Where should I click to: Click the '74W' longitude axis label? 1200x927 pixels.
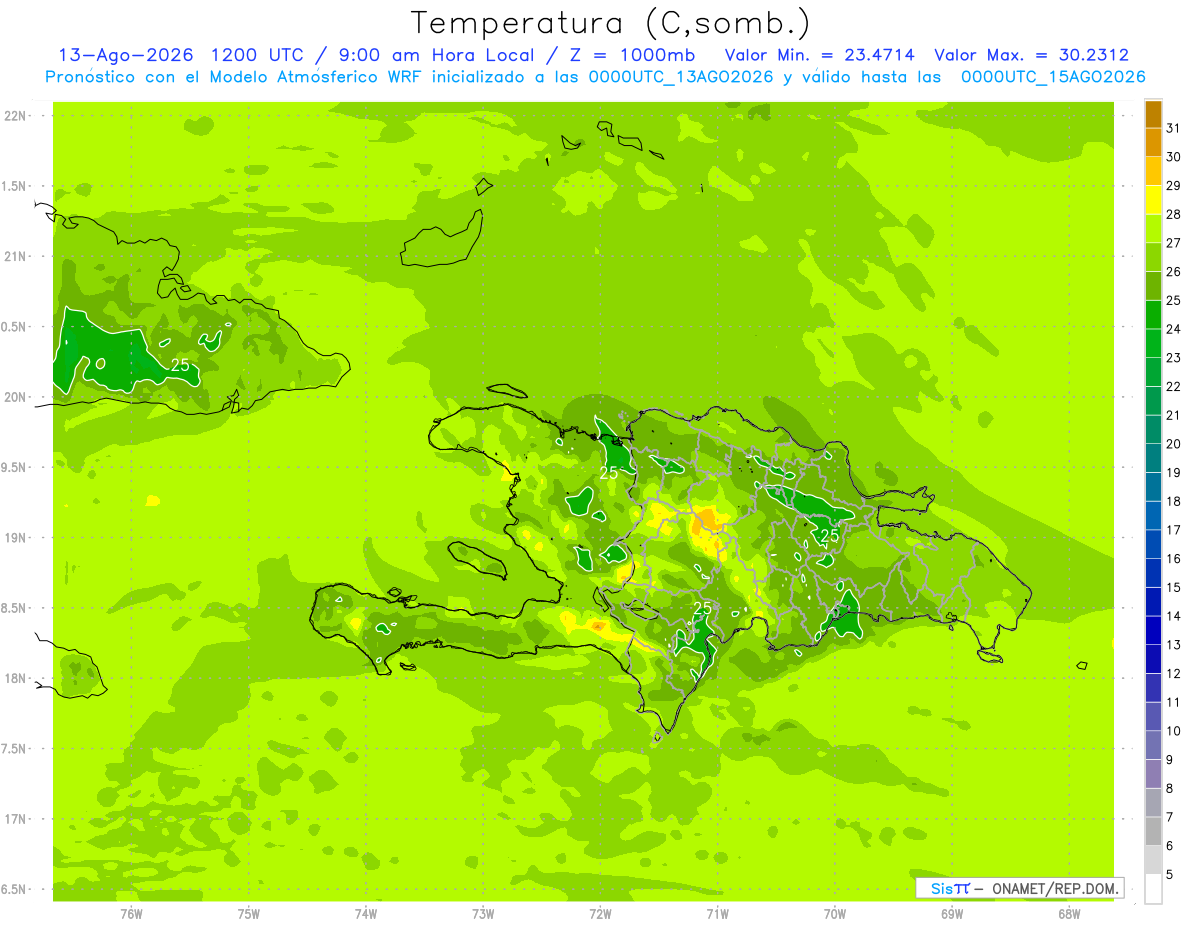pyautogui.click(x=366, y=914)
